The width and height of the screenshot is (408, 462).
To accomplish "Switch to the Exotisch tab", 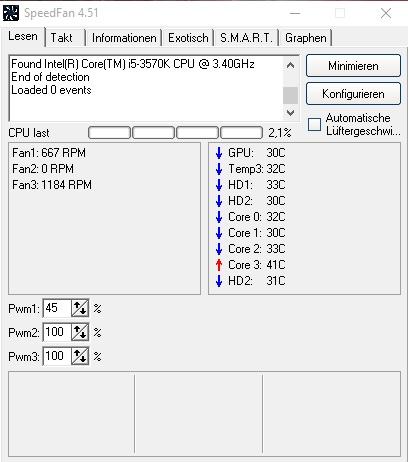I will [188, 38].
